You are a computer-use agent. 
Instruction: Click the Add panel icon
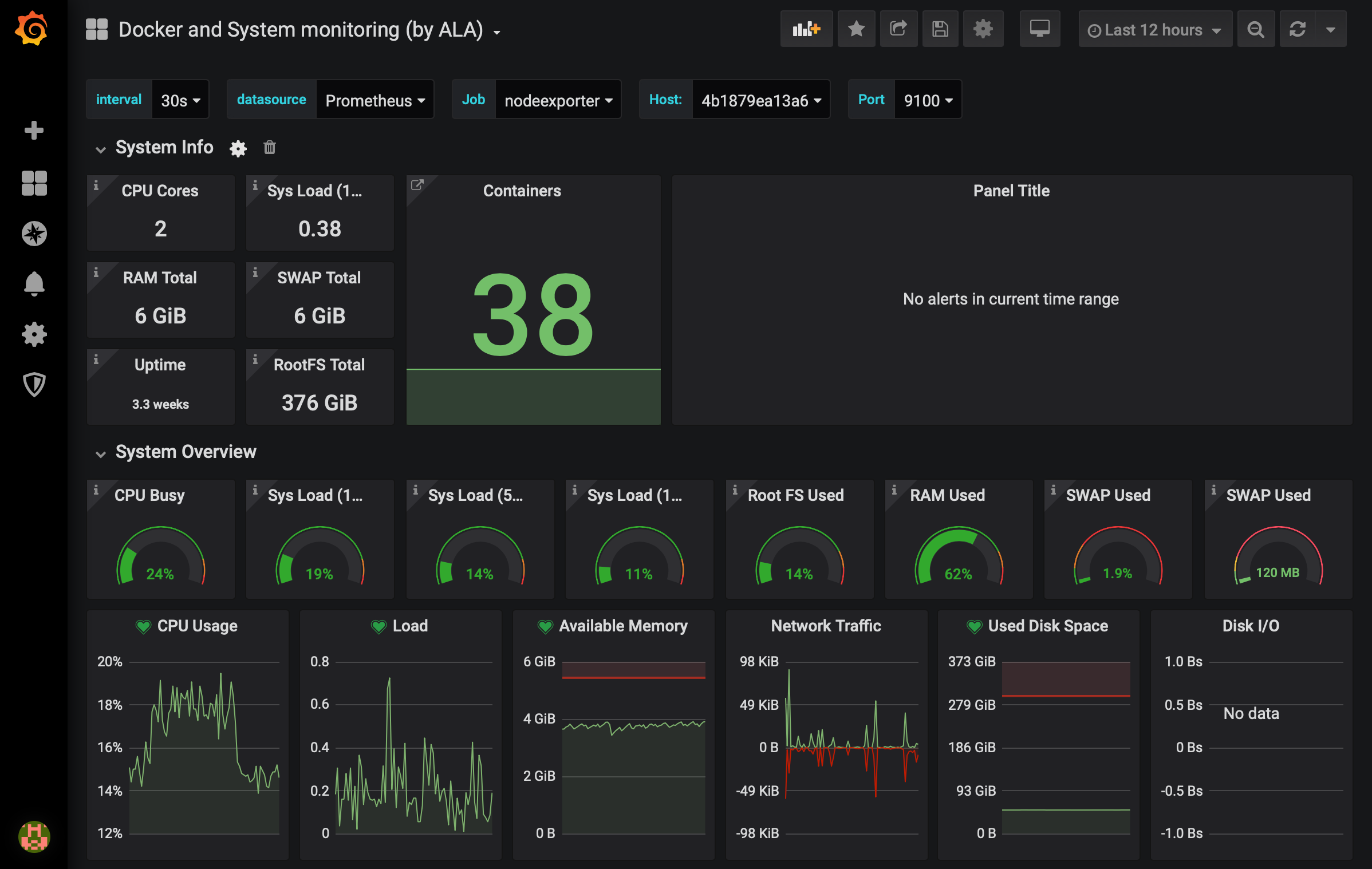(806, 29)
